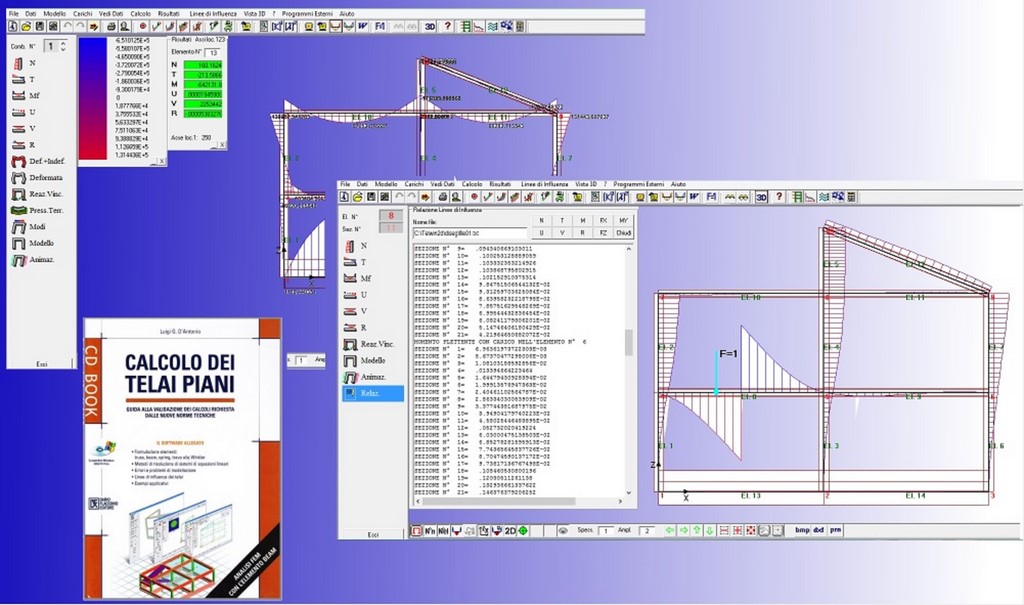Open Linee di Influenza menu in the front window
The width and height of the screenshot is (1024, 605).
click(x=544, y=184)
